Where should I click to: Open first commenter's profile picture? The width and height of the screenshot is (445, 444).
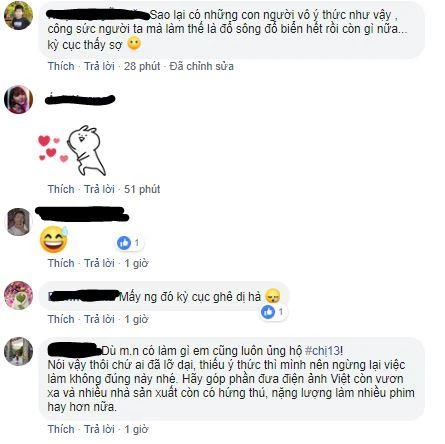click(18, 15)
